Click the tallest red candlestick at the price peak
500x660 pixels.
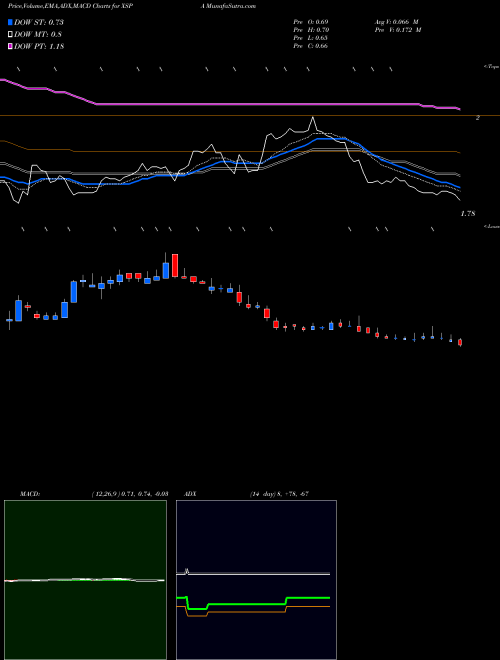click(175, 266)
